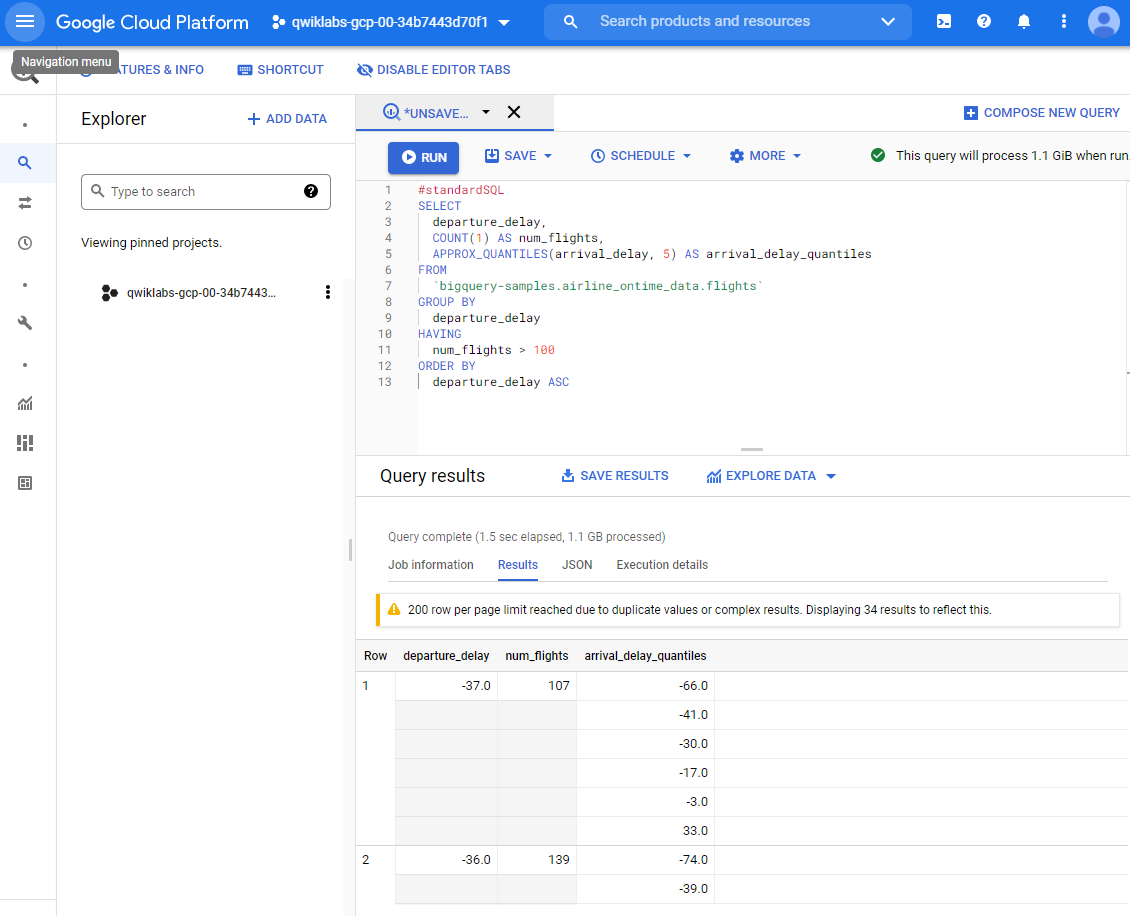1130x916 pixels.
Task: Open the Notifications bell icon
Action: point(1023,22)
